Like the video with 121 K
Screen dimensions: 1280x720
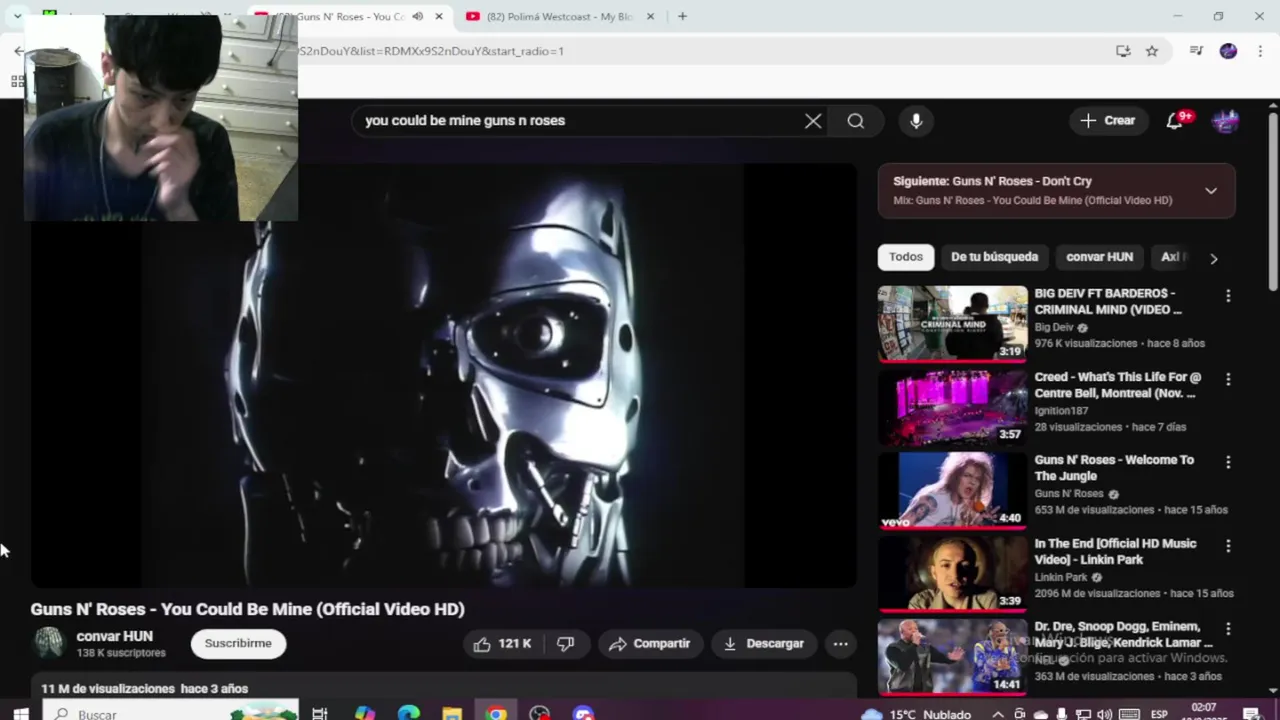[503, 644]
